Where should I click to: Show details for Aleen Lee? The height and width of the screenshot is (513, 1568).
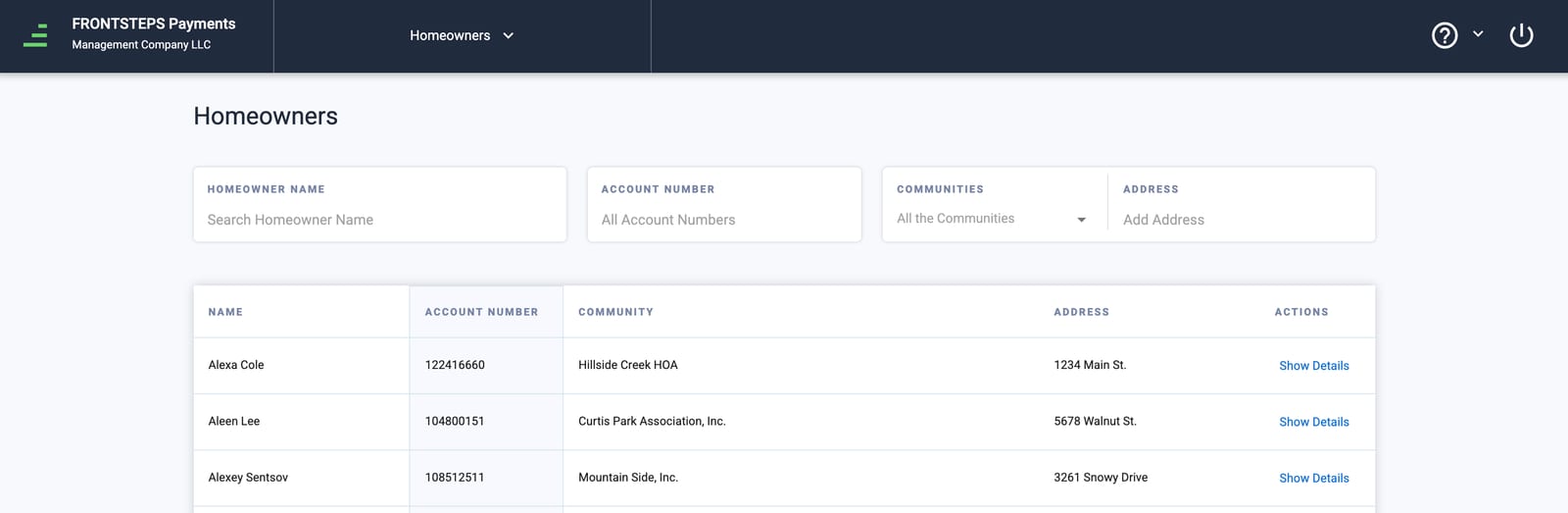pos(1313,422)
